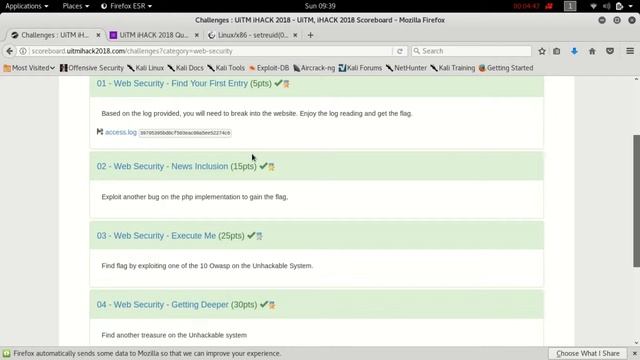This screenshot has width=640, height=360.
Task: Click trophy icon beside Execute Me
Action: coord(259,236)
